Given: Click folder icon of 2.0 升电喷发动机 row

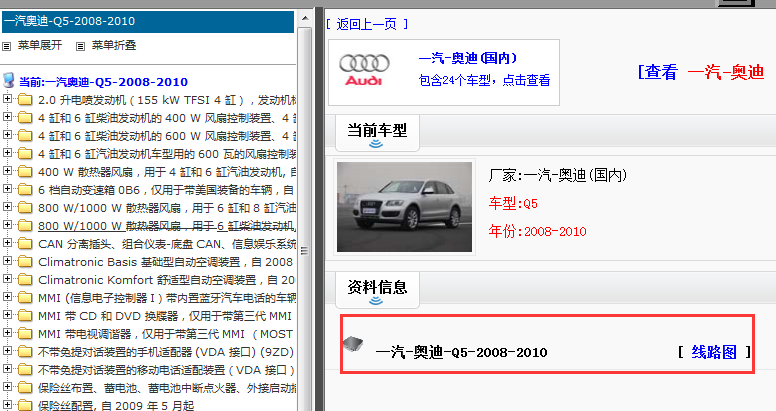Looking at the screenshot, I should click(25, 100).
